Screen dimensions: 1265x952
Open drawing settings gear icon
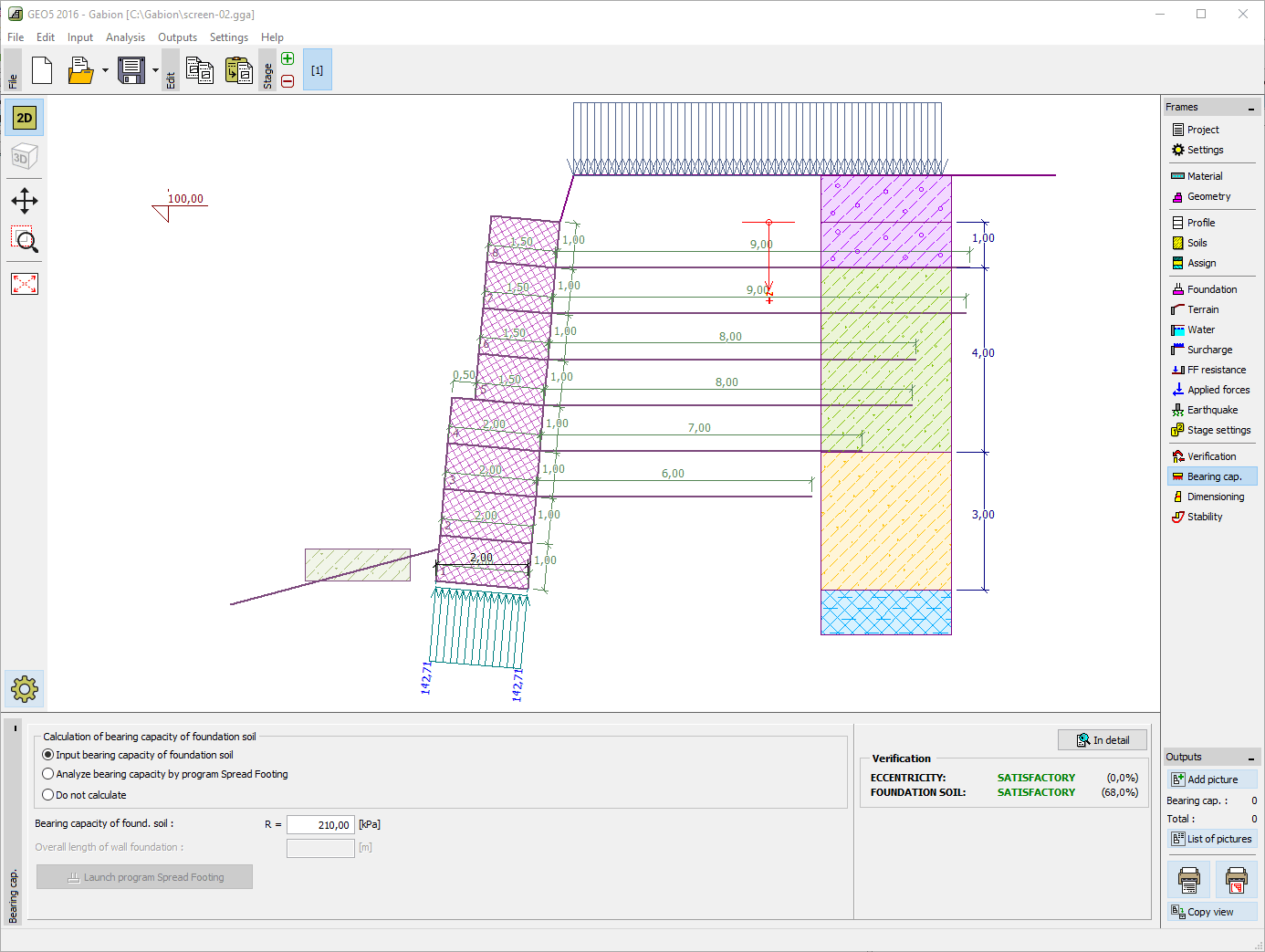pos(25,688)
